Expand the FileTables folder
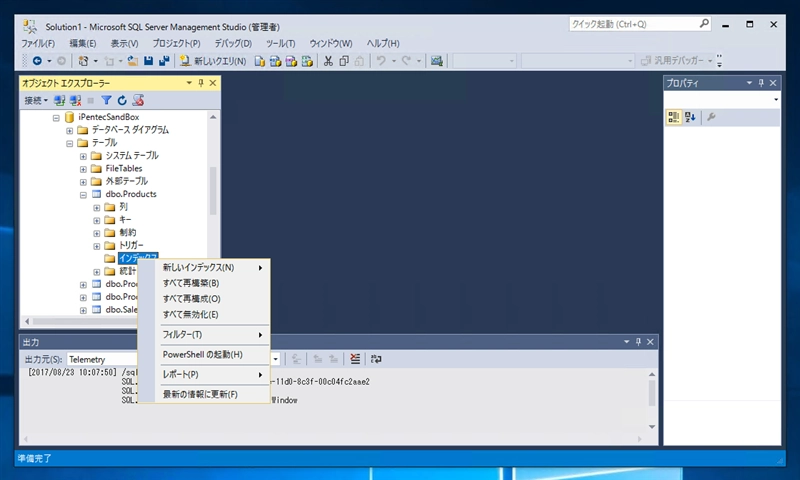 click(x=83, y=169)
